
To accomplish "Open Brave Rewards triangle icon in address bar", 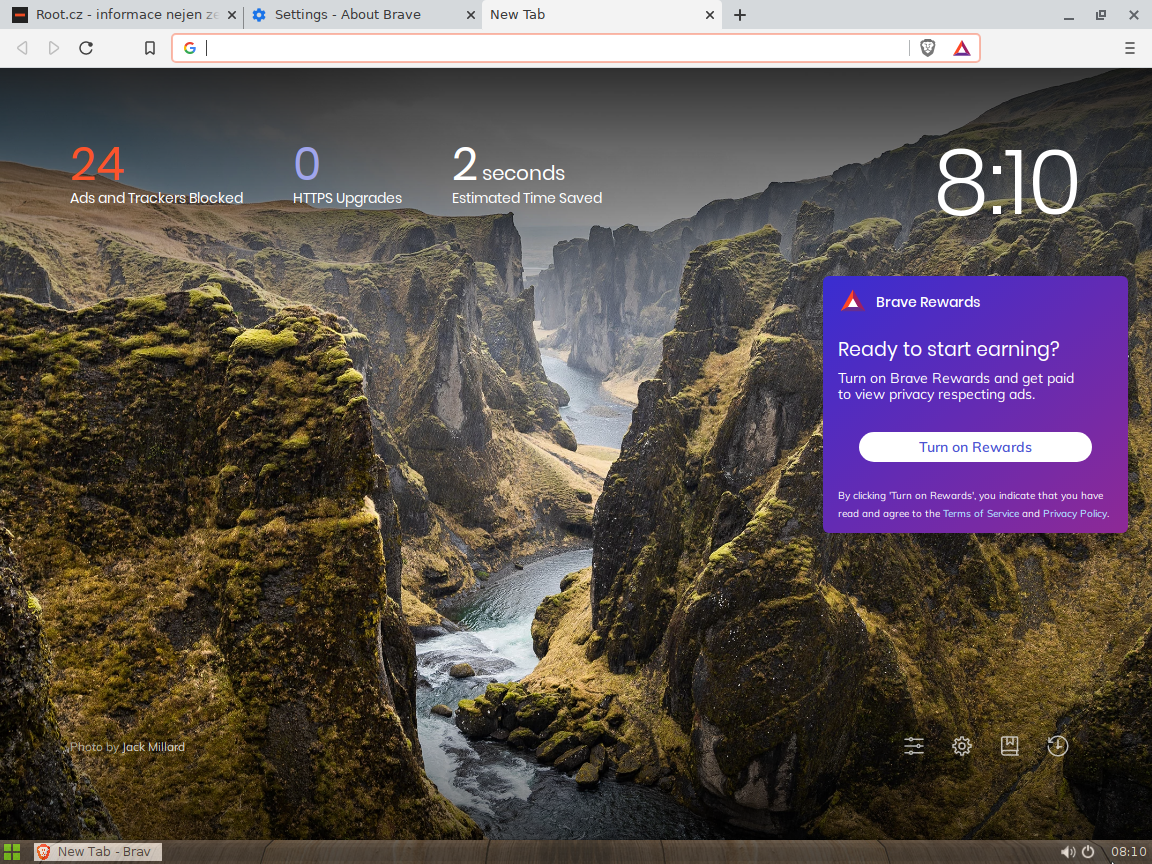I will 962,48.
